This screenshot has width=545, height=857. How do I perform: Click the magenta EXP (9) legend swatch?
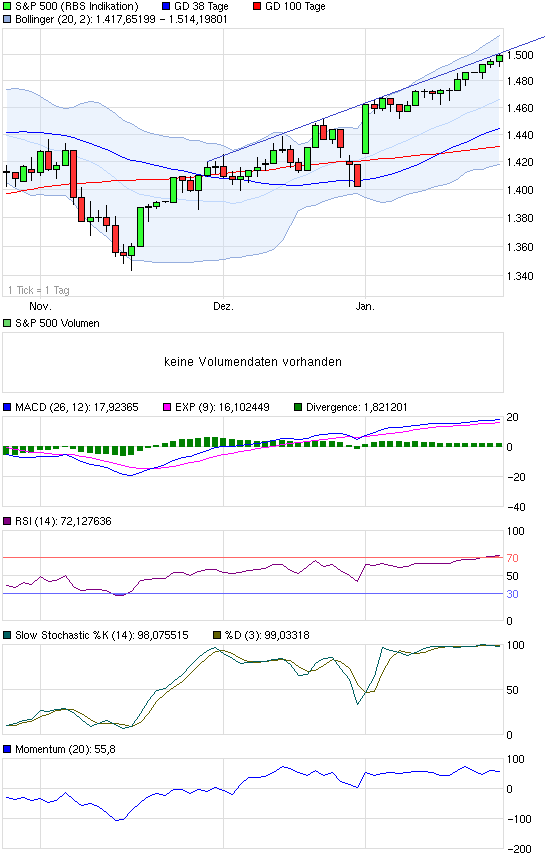[167, 407]
